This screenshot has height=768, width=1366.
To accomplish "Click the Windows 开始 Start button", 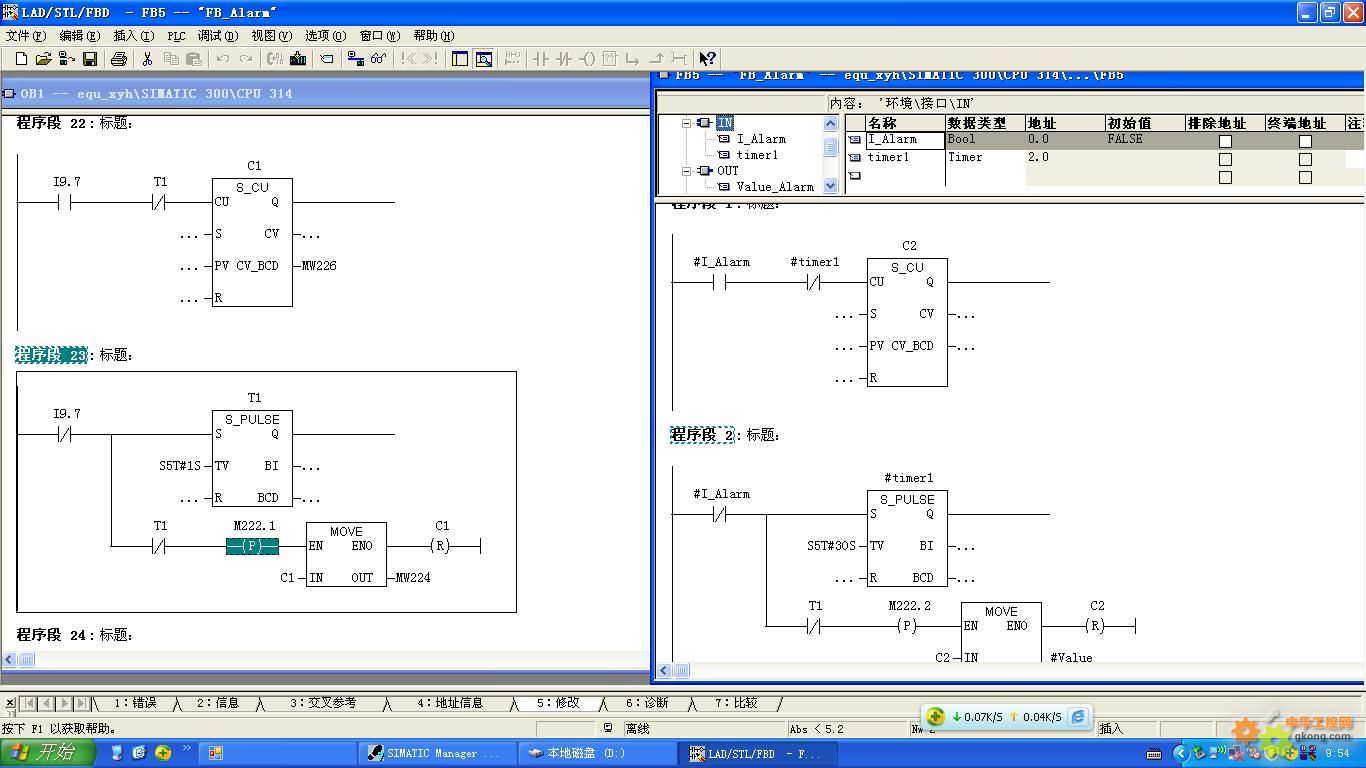I will [47, 753].
